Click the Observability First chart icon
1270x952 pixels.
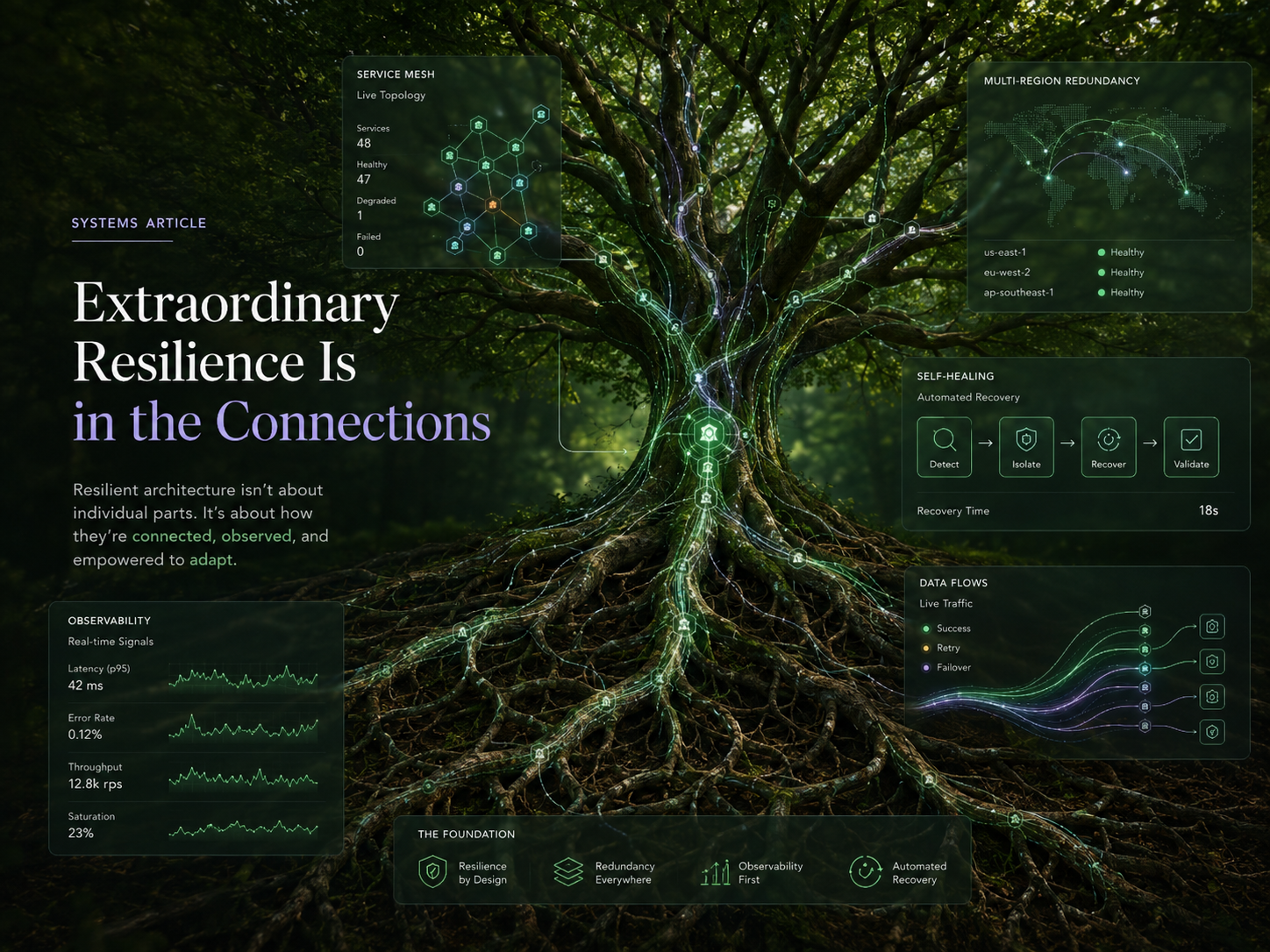point(716,872)
